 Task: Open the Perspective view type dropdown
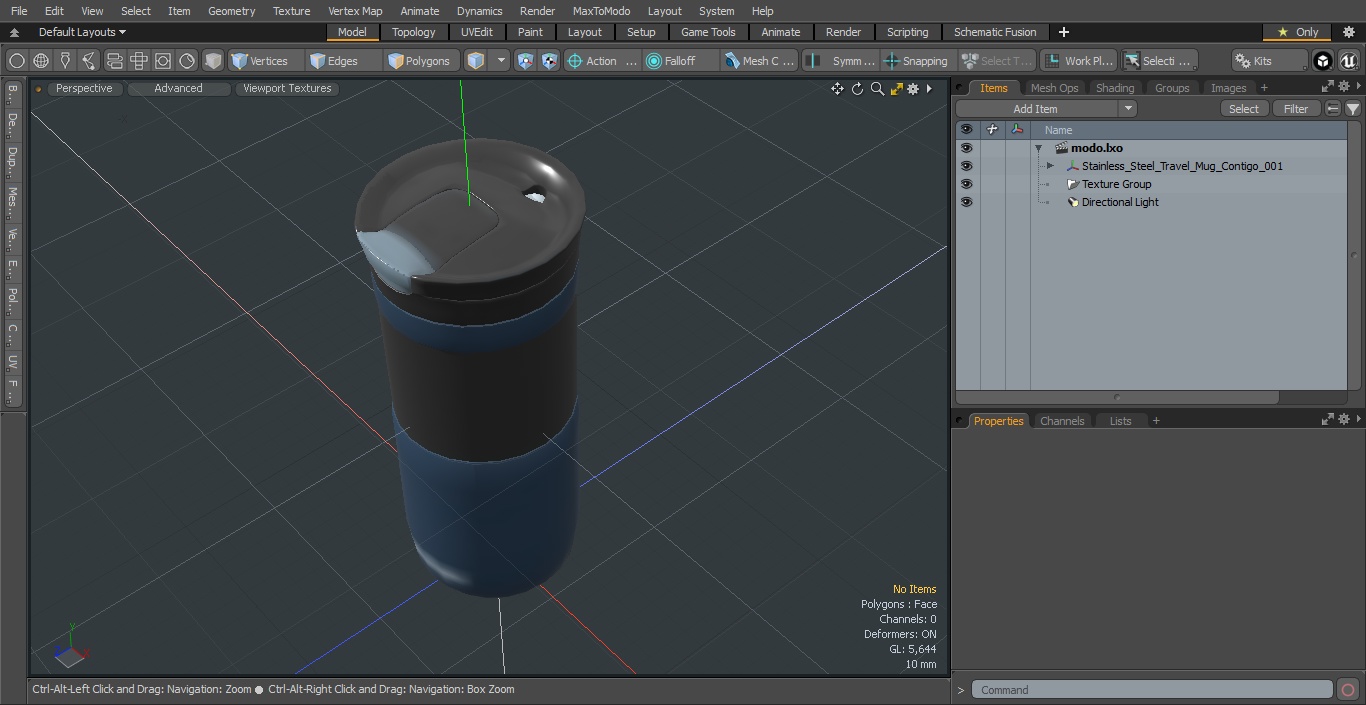click(x=84, y=88)
